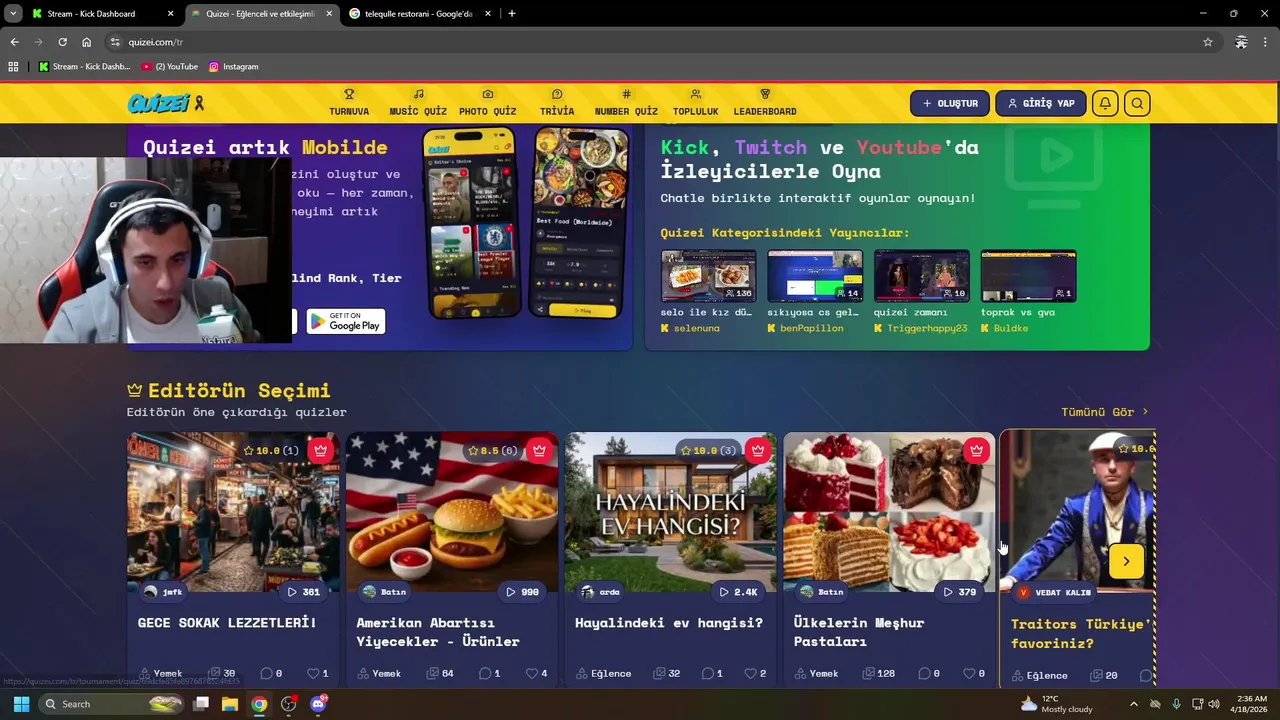Expand the system tray hidden icons chevron
The height and width of the screenshot is (720, 1280).
(1133, 704)
